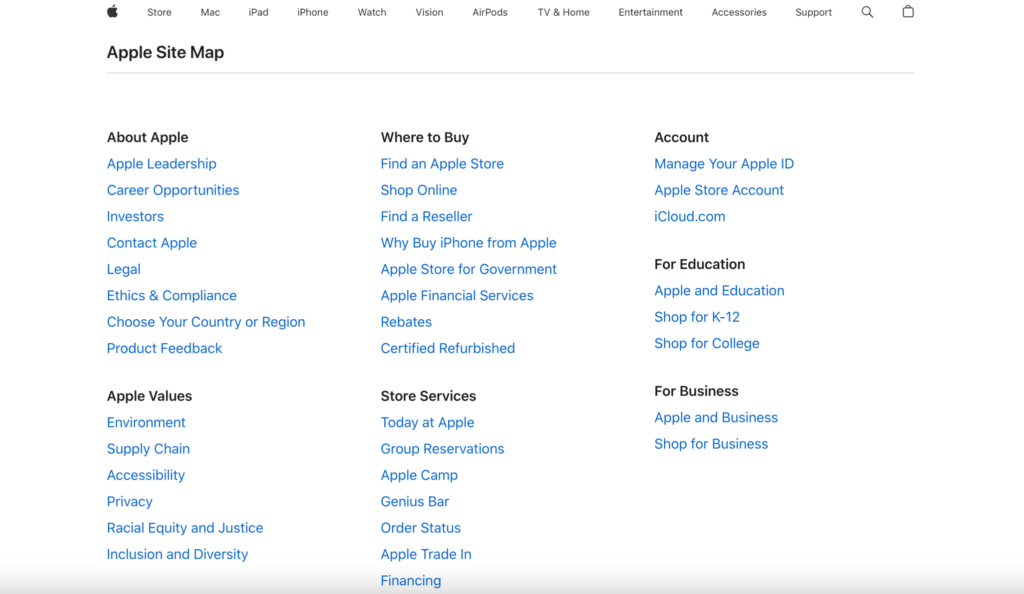Visit Career Opportunities
Image resolution: width=1024 pixels, height=594 pixels.
[x=173, y=190]
